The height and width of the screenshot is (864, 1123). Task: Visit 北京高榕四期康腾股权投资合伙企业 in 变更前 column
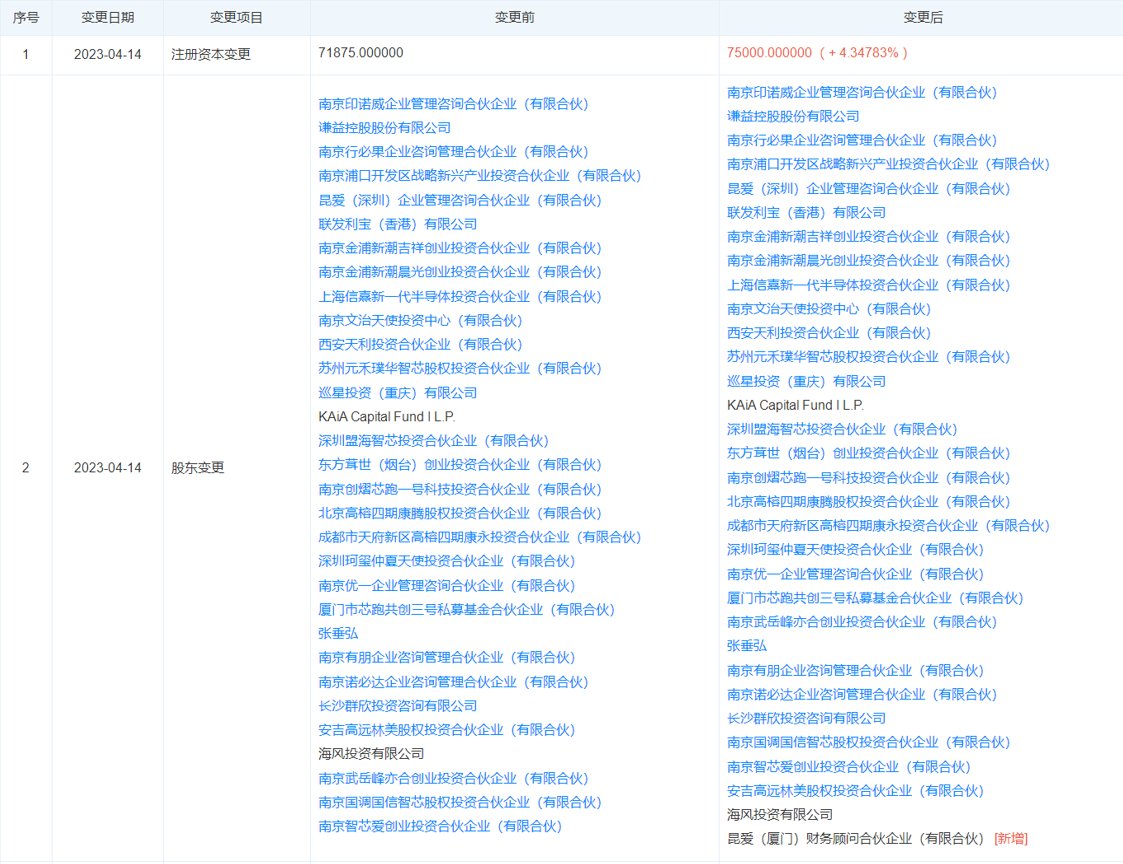tap(460, 513)
